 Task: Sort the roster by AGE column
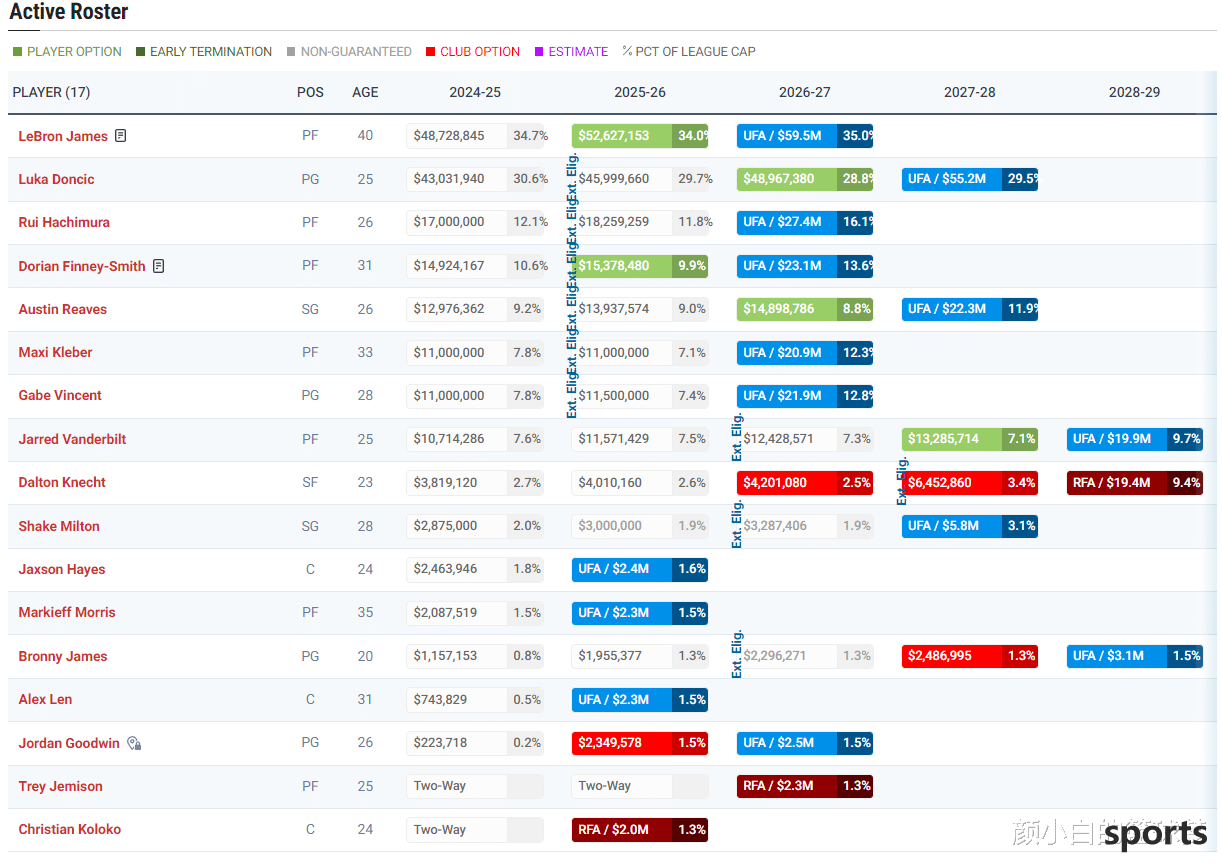(365, 92)
